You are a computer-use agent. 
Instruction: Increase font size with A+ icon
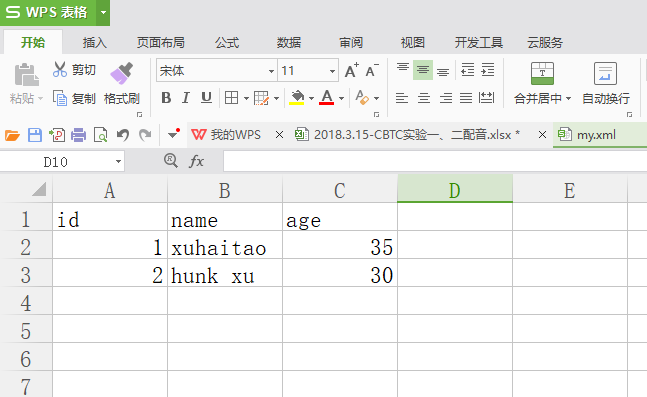352,71
